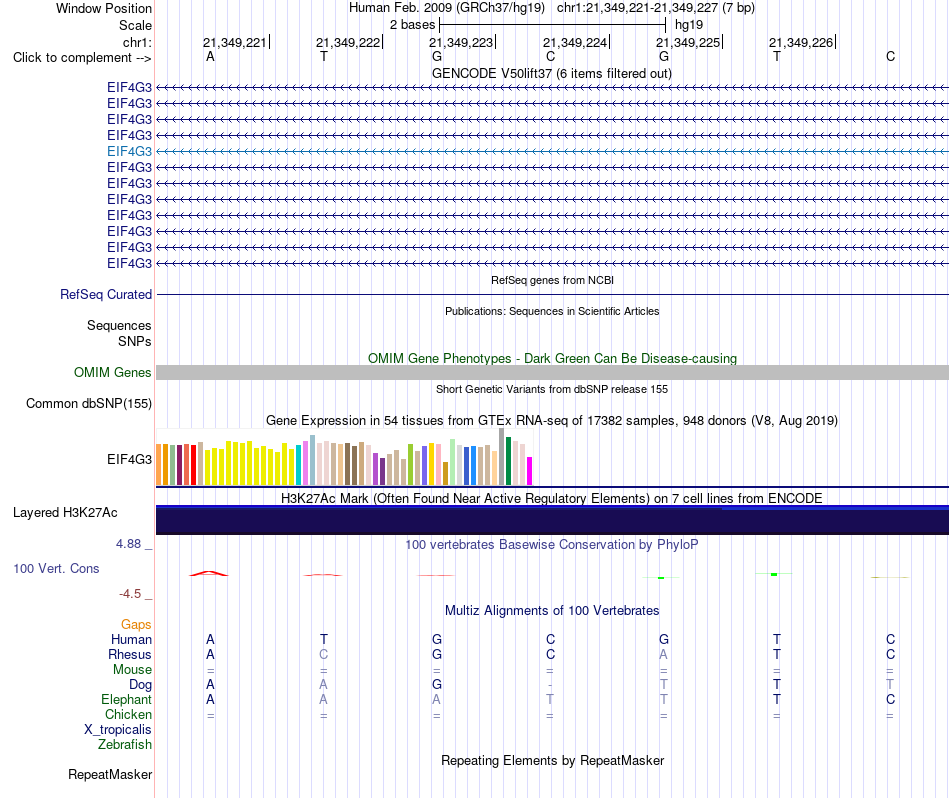Click the gray OMIM Genes bar
950x798 pixels.
pos(552,373)
